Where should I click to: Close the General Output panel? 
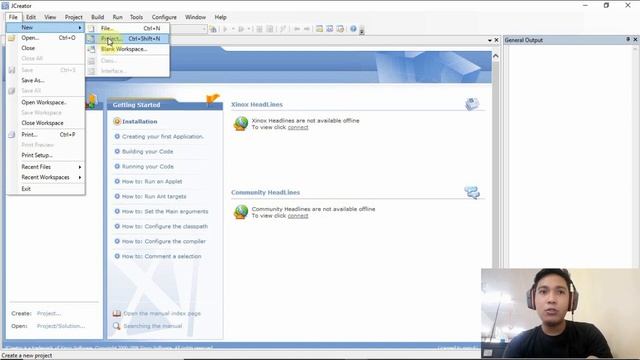(x=635, y=40)
